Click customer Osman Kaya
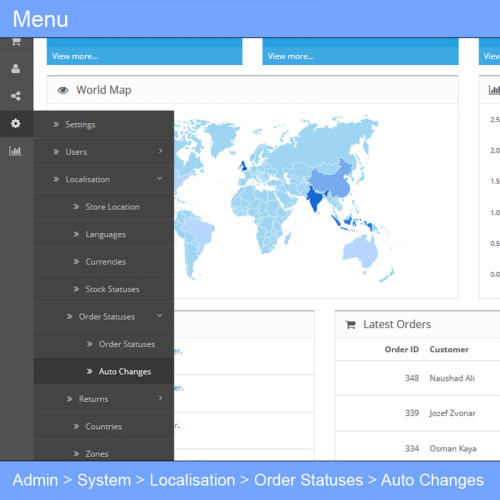Screen dimensions: 500x500 pos(453,449)
